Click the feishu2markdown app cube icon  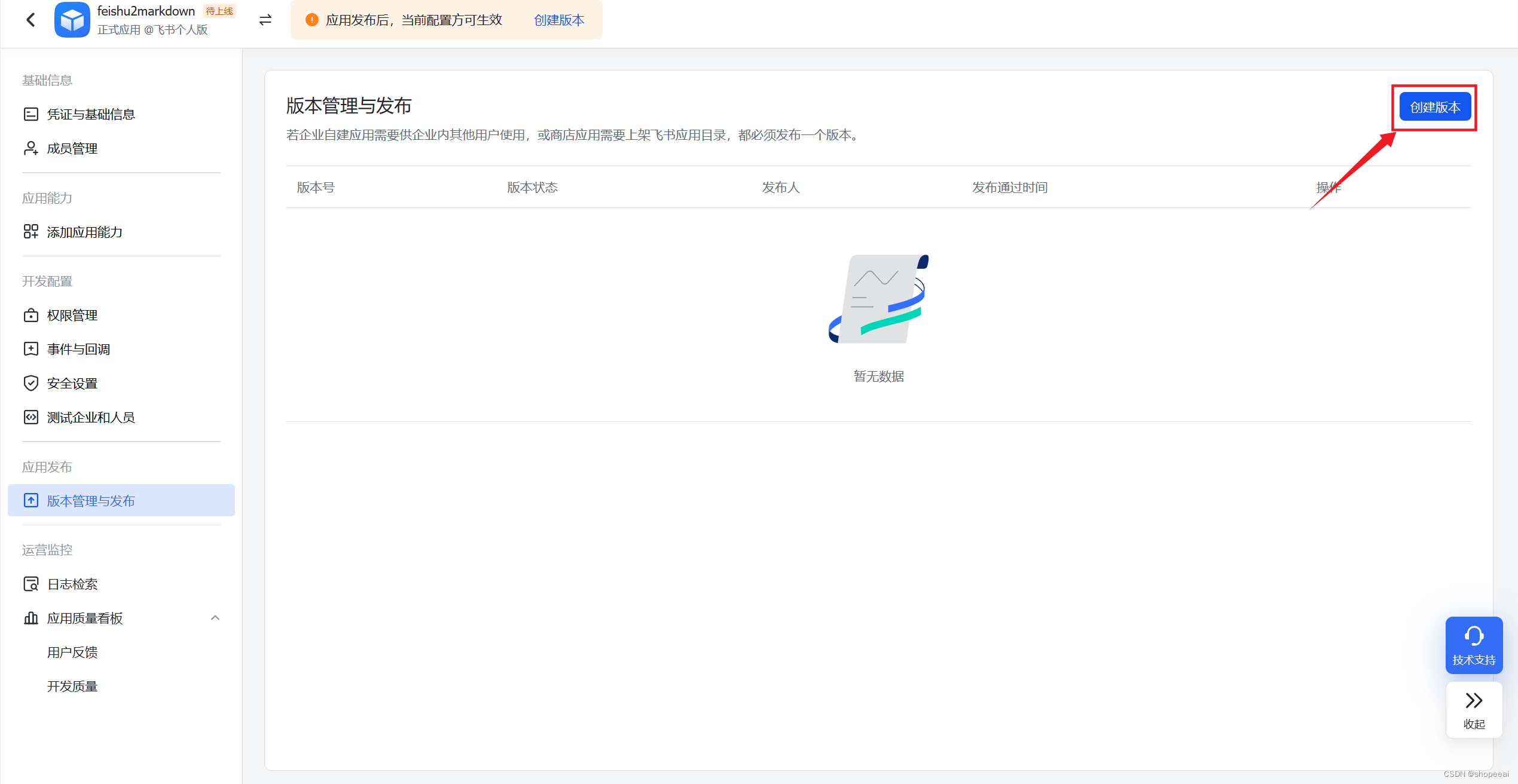click(72, 20)
